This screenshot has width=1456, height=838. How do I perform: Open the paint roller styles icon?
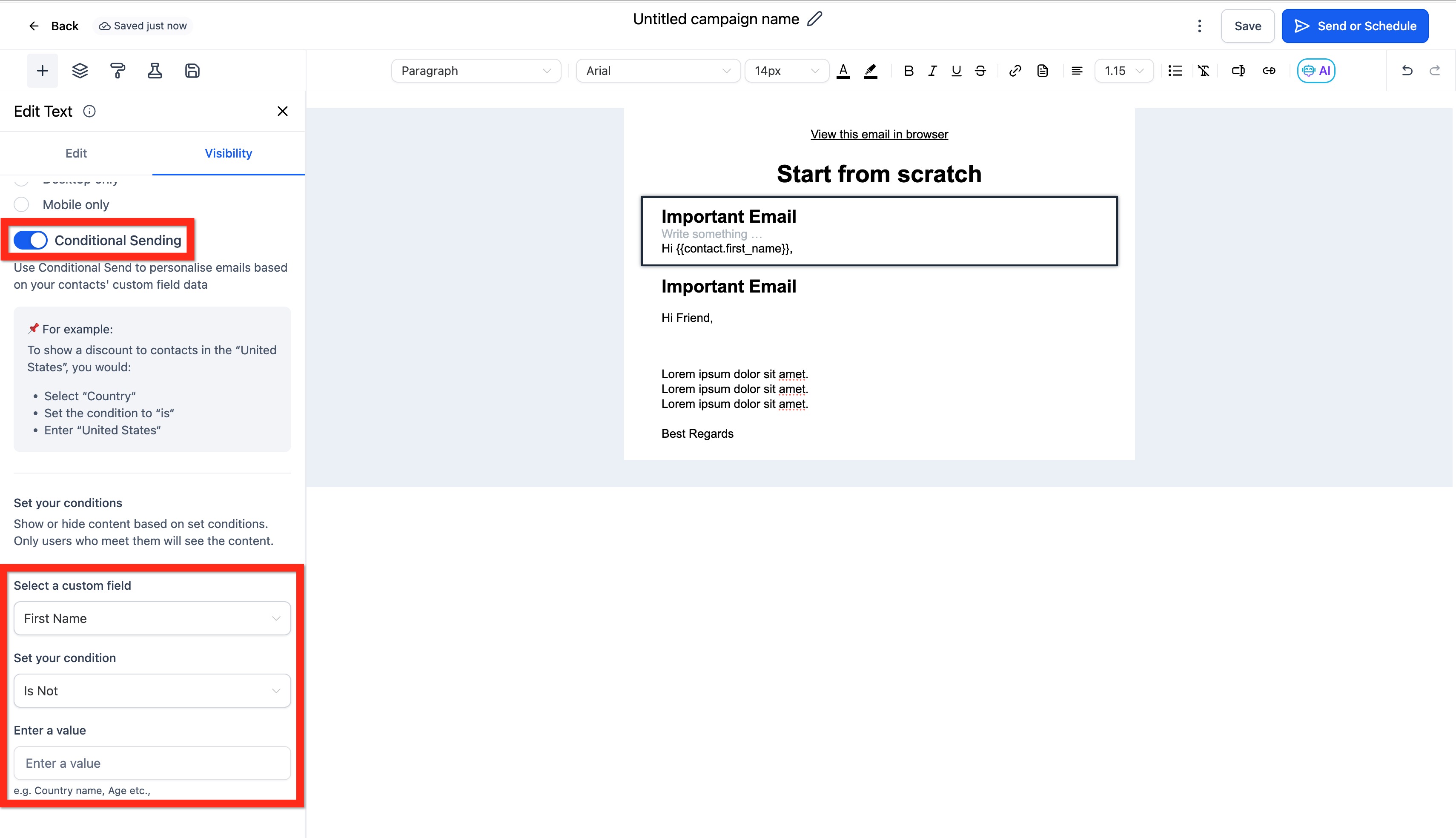[x=118, y=71]
